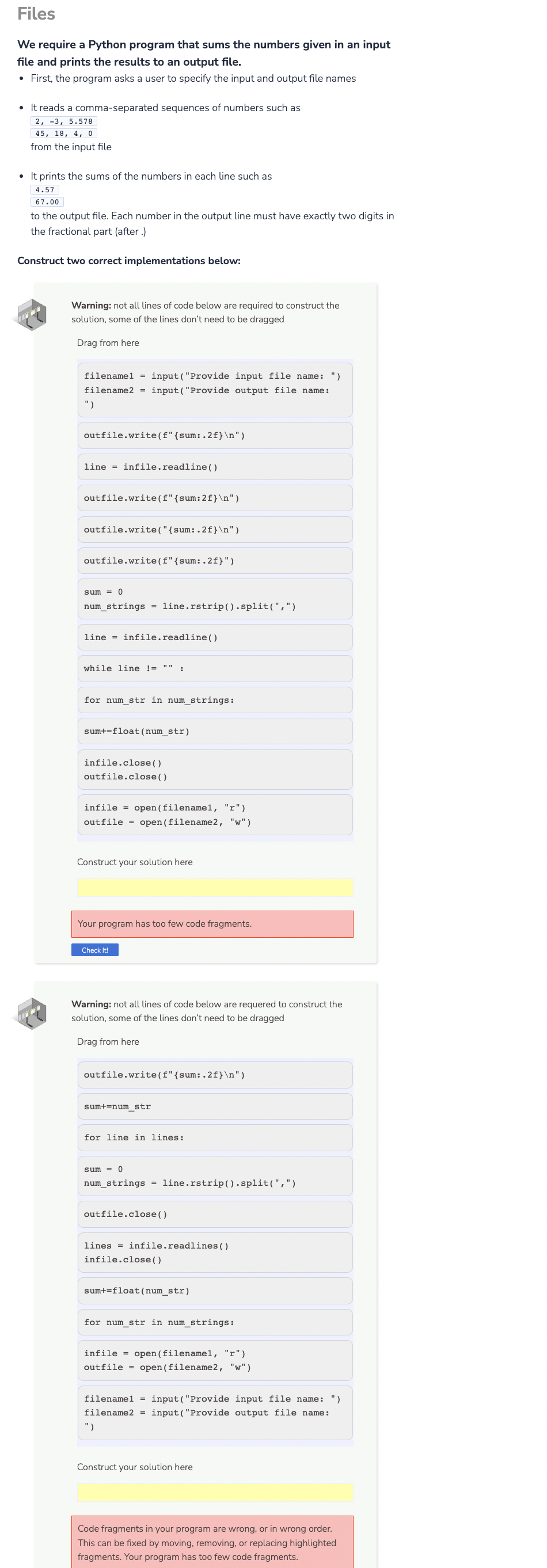Select the for line in lines: fragment
Viewport: 547px width, 1568px height.
tap(215, 1138)
